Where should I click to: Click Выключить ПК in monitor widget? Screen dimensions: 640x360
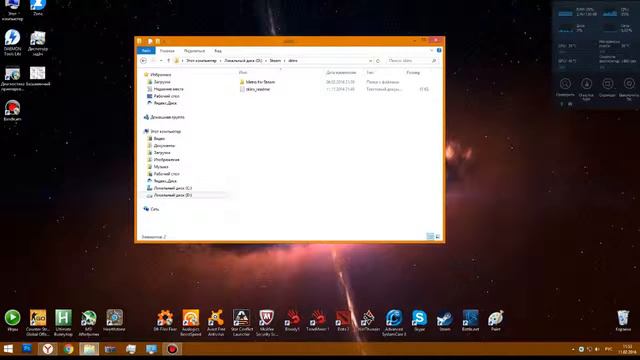click(629, 88)
